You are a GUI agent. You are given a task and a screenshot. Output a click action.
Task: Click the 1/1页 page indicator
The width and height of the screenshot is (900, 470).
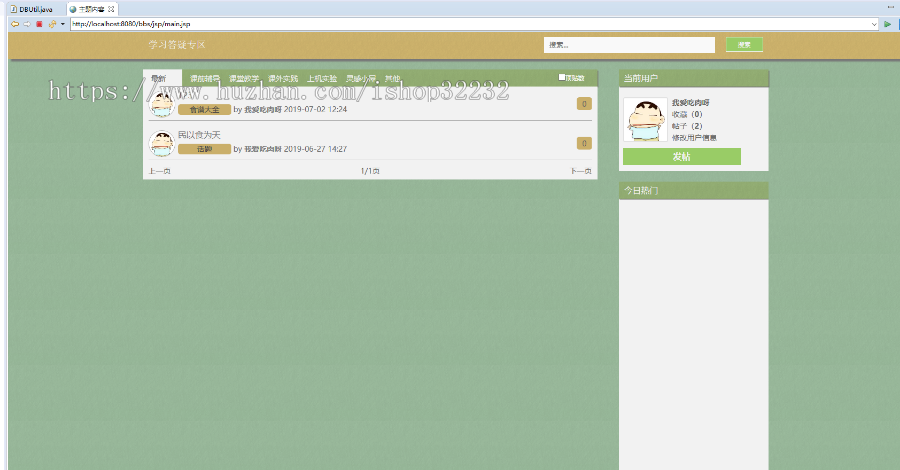[x=370, y=171]
